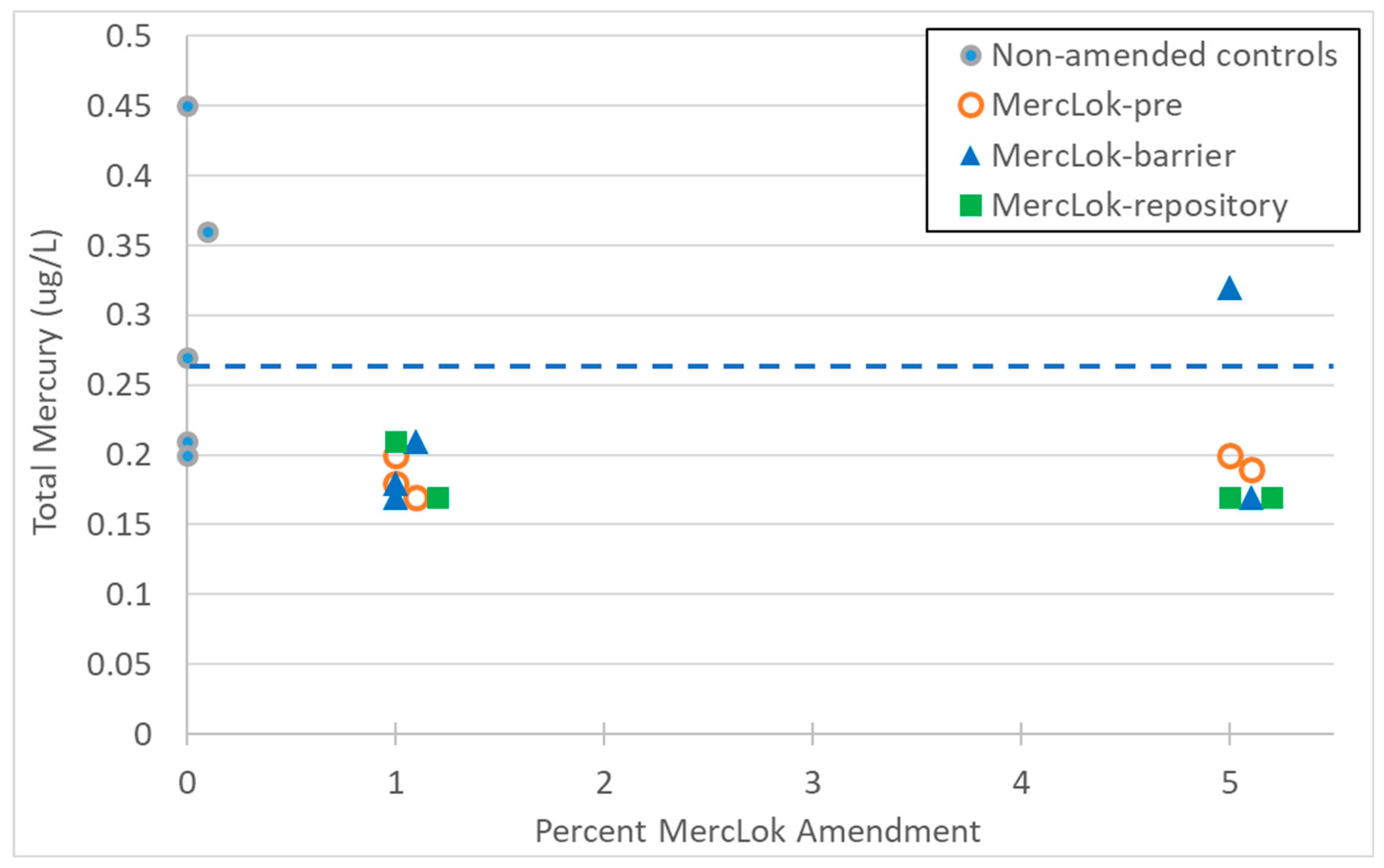Click the dashed blue horizontal reference line

click(746, 366)
